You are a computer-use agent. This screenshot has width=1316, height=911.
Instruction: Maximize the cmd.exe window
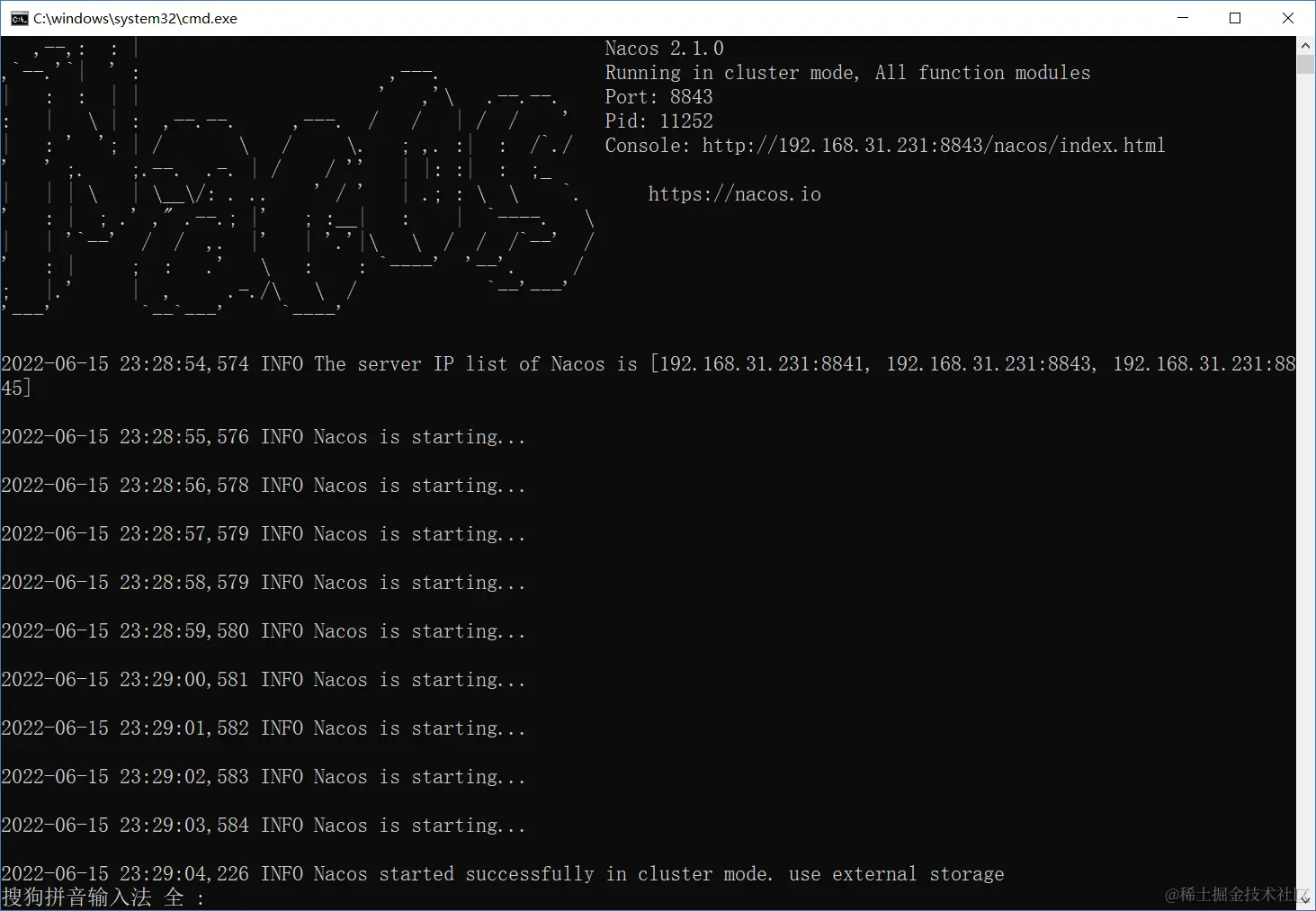[x=1235, y=18]
